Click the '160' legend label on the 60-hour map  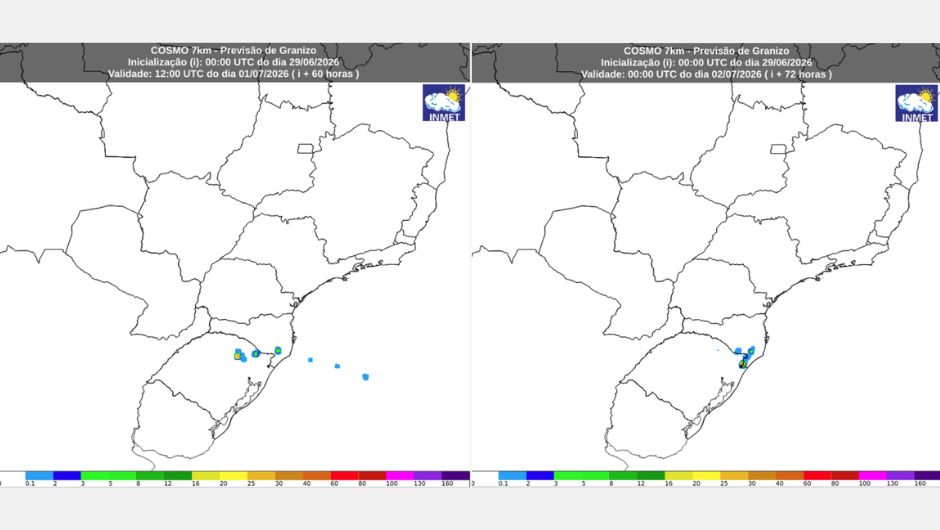(447, 484)
